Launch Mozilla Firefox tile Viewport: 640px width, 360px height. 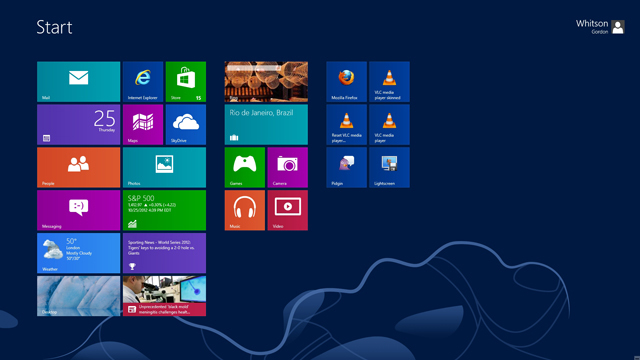(x=347, y=82)
